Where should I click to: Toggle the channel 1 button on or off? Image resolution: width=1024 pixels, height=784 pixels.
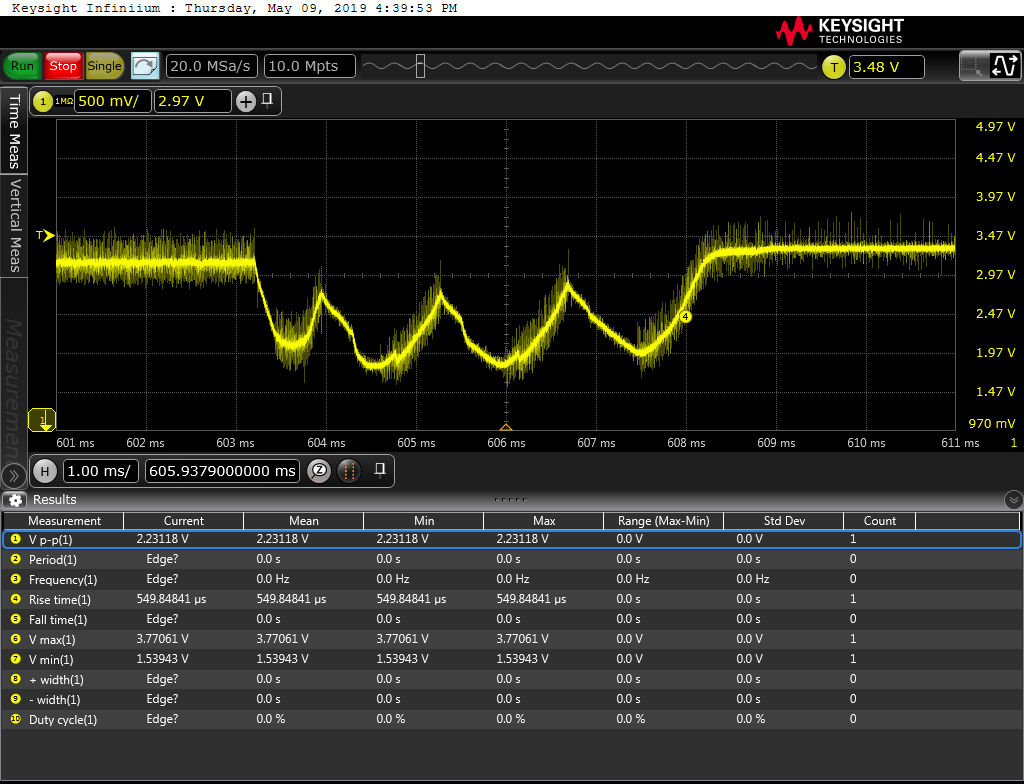pos(44,101)
